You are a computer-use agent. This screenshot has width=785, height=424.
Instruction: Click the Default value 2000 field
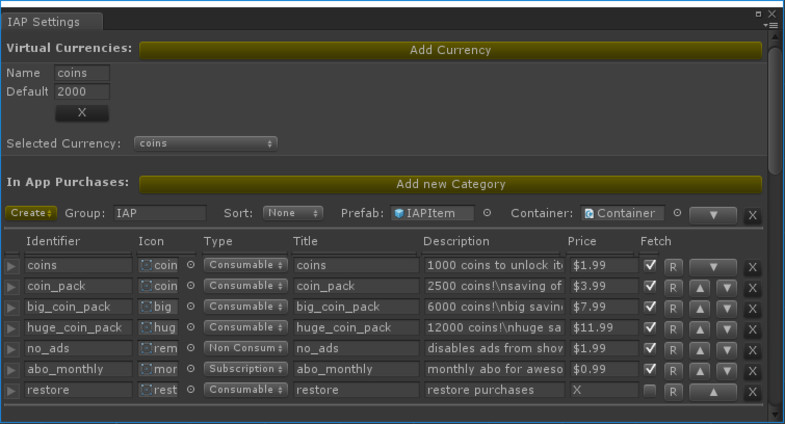click(x=82, y=92)
